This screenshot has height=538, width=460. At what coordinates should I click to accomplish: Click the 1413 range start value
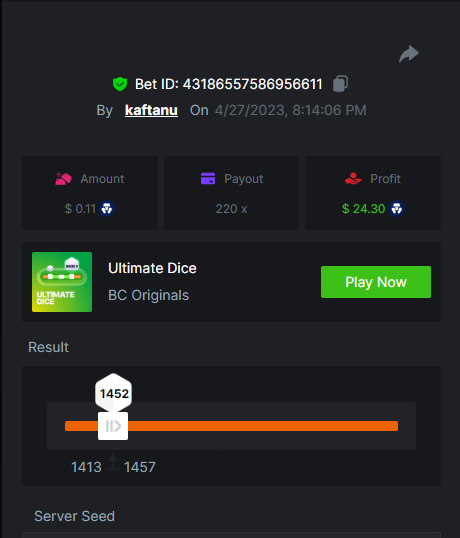coord(86,467)
